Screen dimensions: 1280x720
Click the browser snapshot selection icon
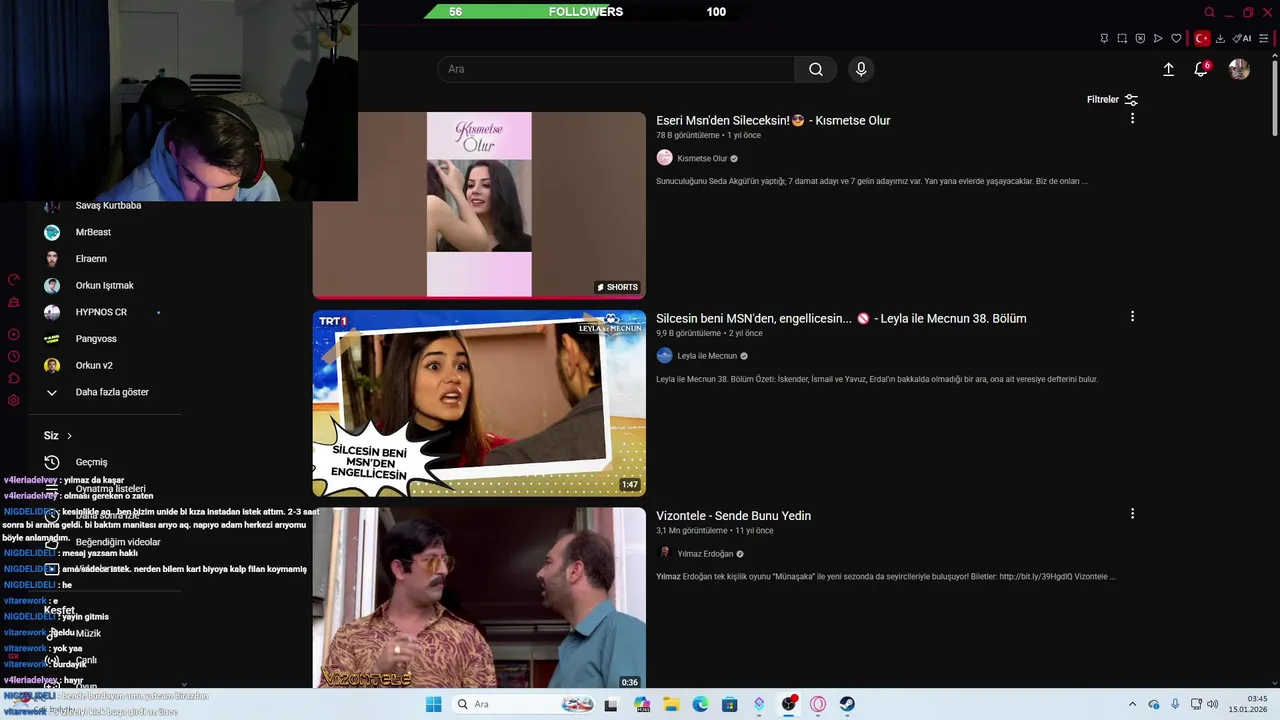[x=1122, y=39]
